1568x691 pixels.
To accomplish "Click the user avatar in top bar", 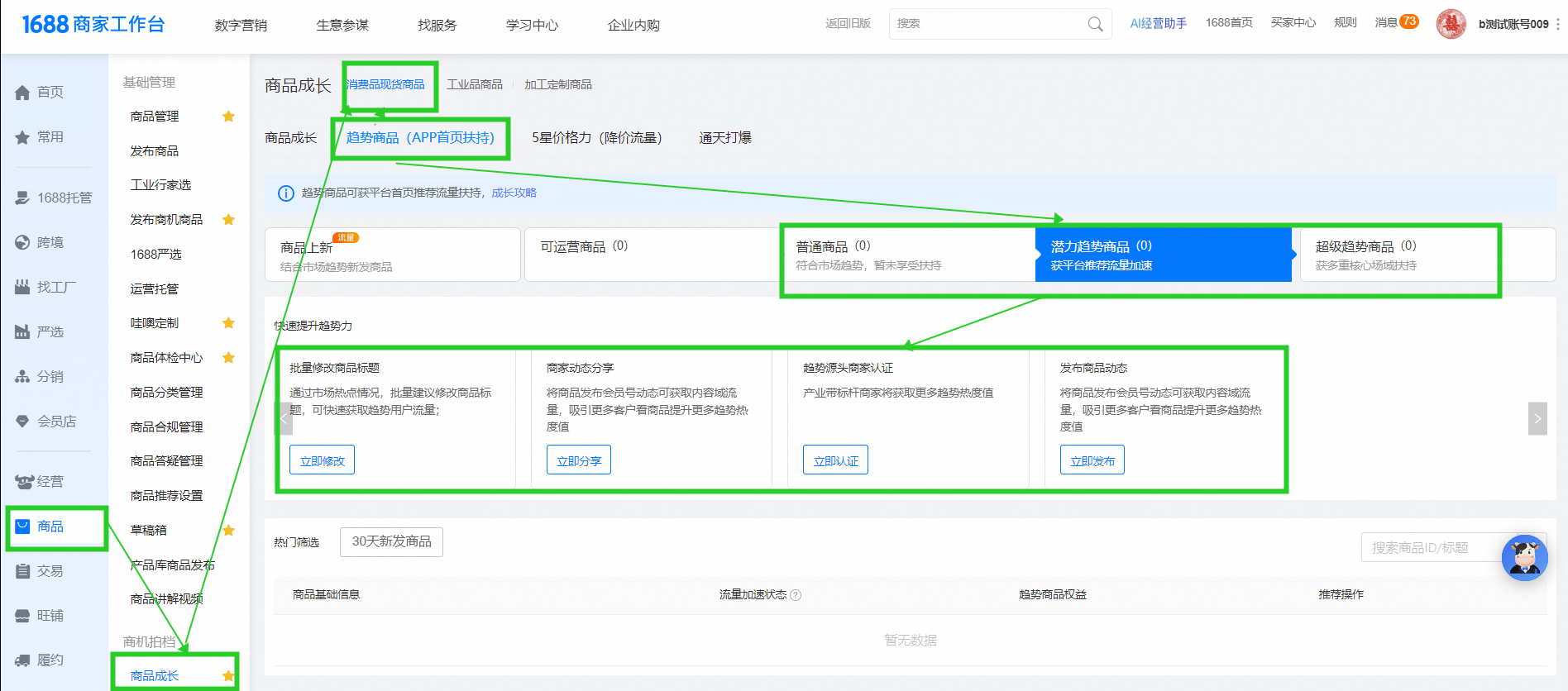I will (1451, 24).
